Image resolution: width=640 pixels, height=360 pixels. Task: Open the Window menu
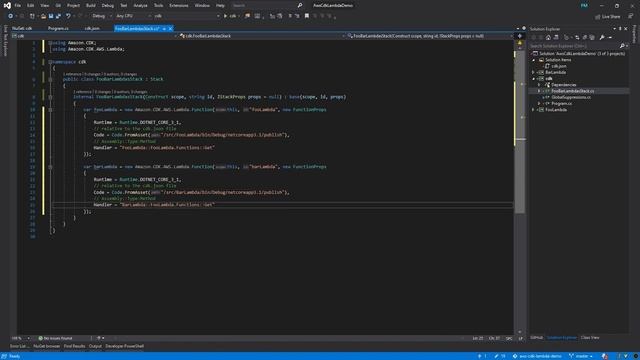[202, 6]
